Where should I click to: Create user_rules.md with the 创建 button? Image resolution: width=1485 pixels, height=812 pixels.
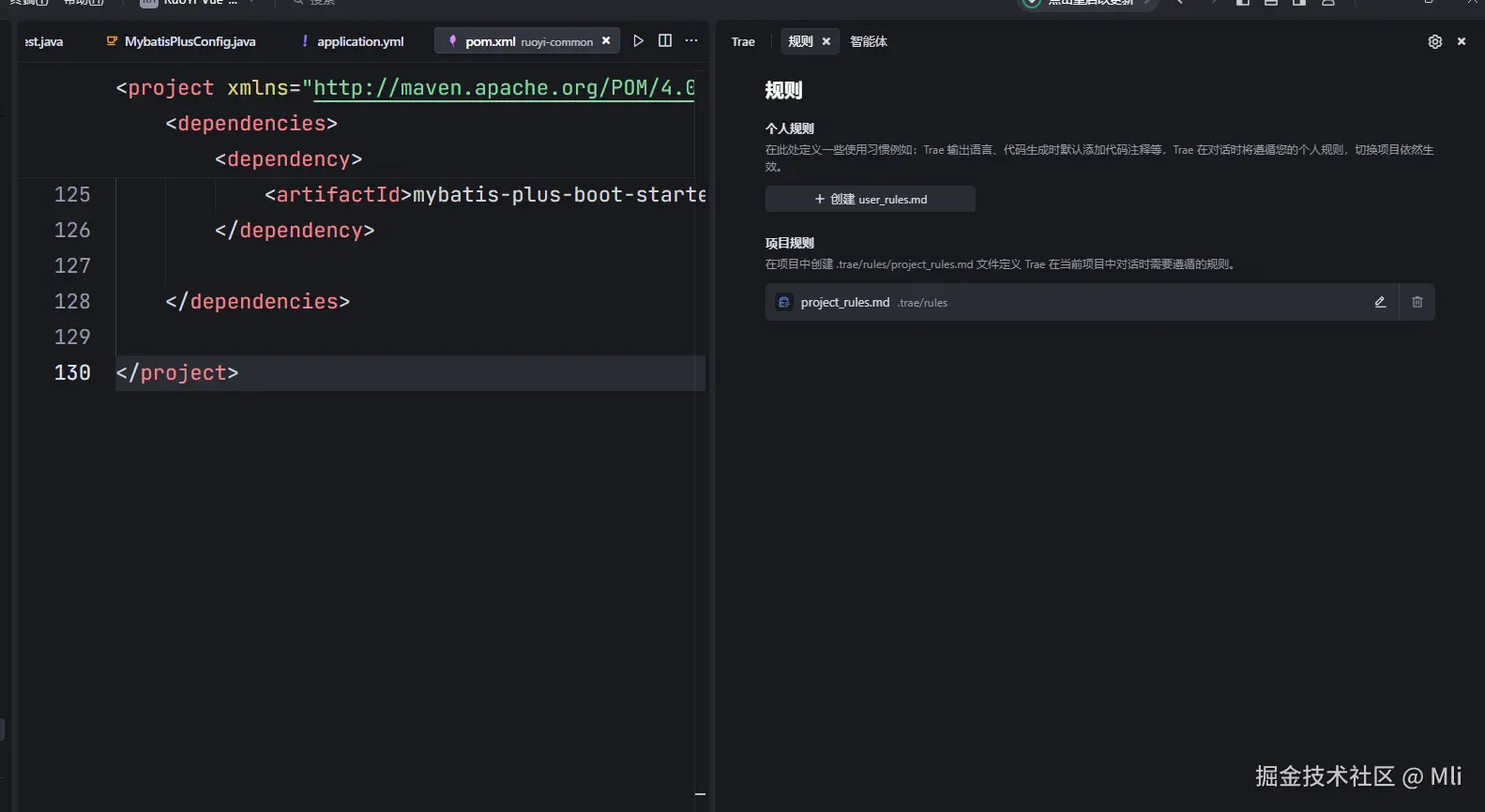(871, 199)
